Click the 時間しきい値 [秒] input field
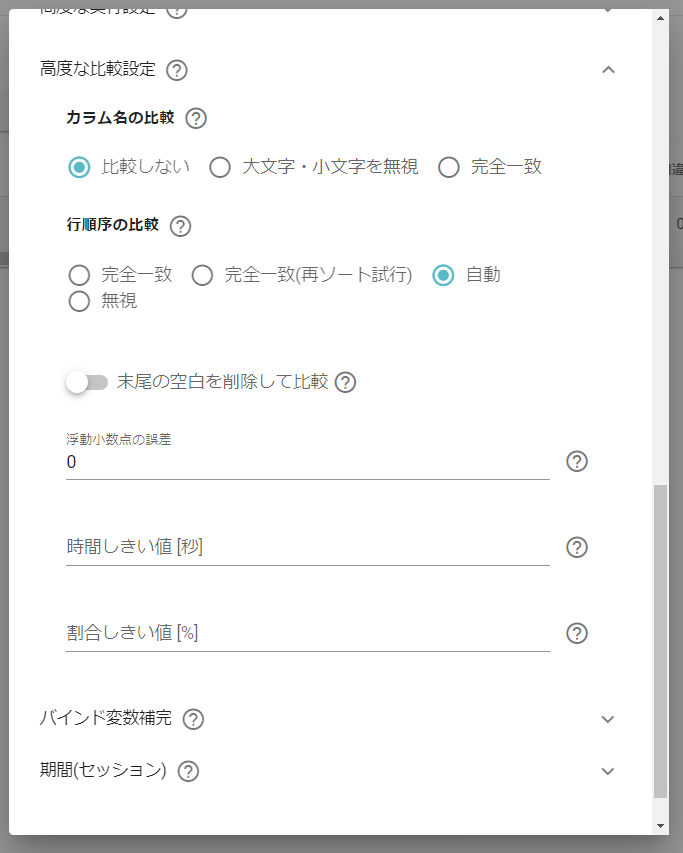This screenshot has width=683, height=853. pos(308,547)
